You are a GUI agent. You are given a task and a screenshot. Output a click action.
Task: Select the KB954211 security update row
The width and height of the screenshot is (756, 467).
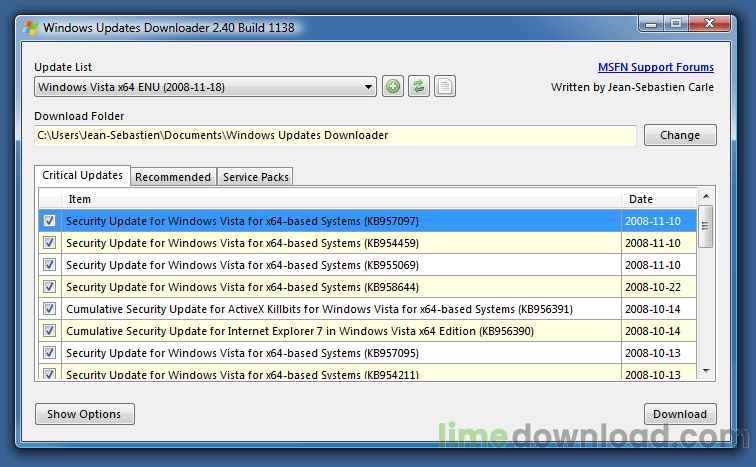[x=367, y=372]
